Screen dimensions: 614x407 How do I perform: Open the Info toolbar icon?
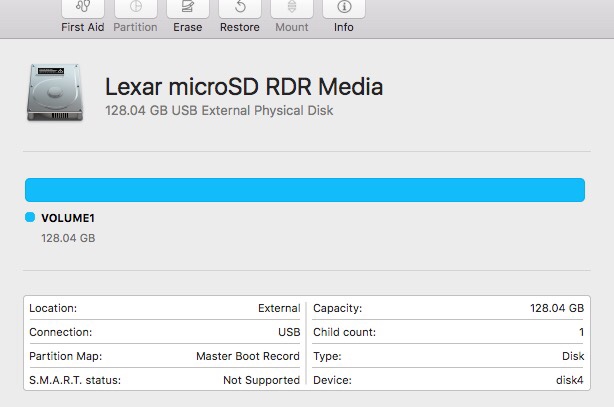[344, 9]
